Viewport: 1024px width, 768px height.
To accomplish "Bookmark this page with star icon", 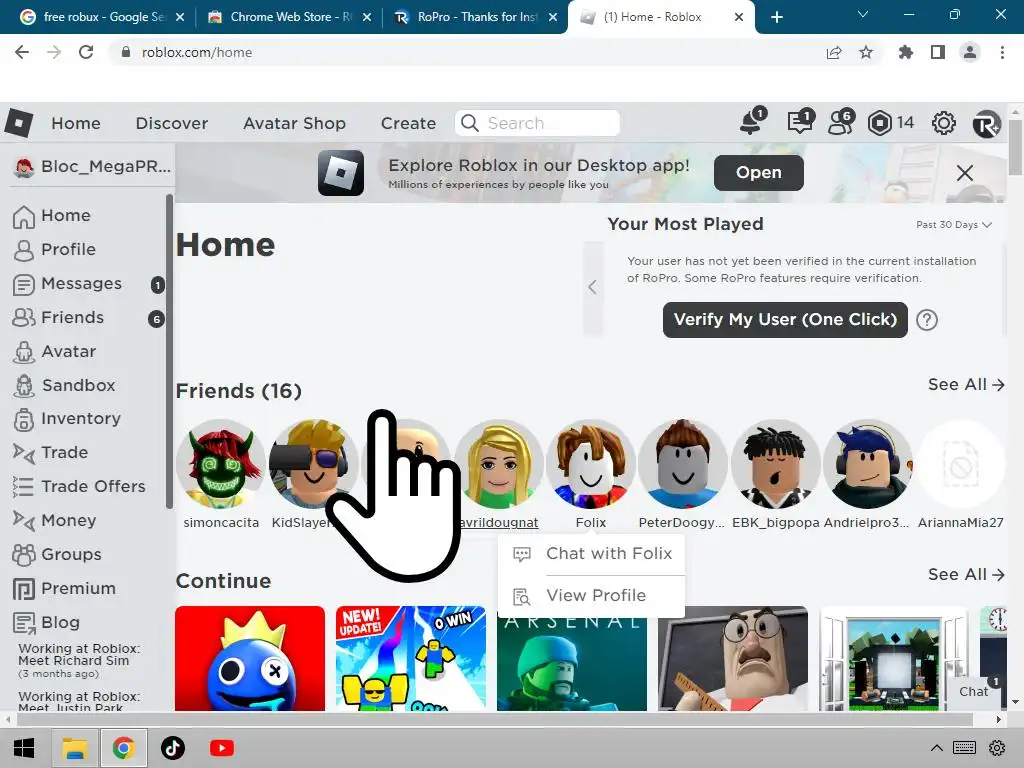I will (x=866, y=52).
